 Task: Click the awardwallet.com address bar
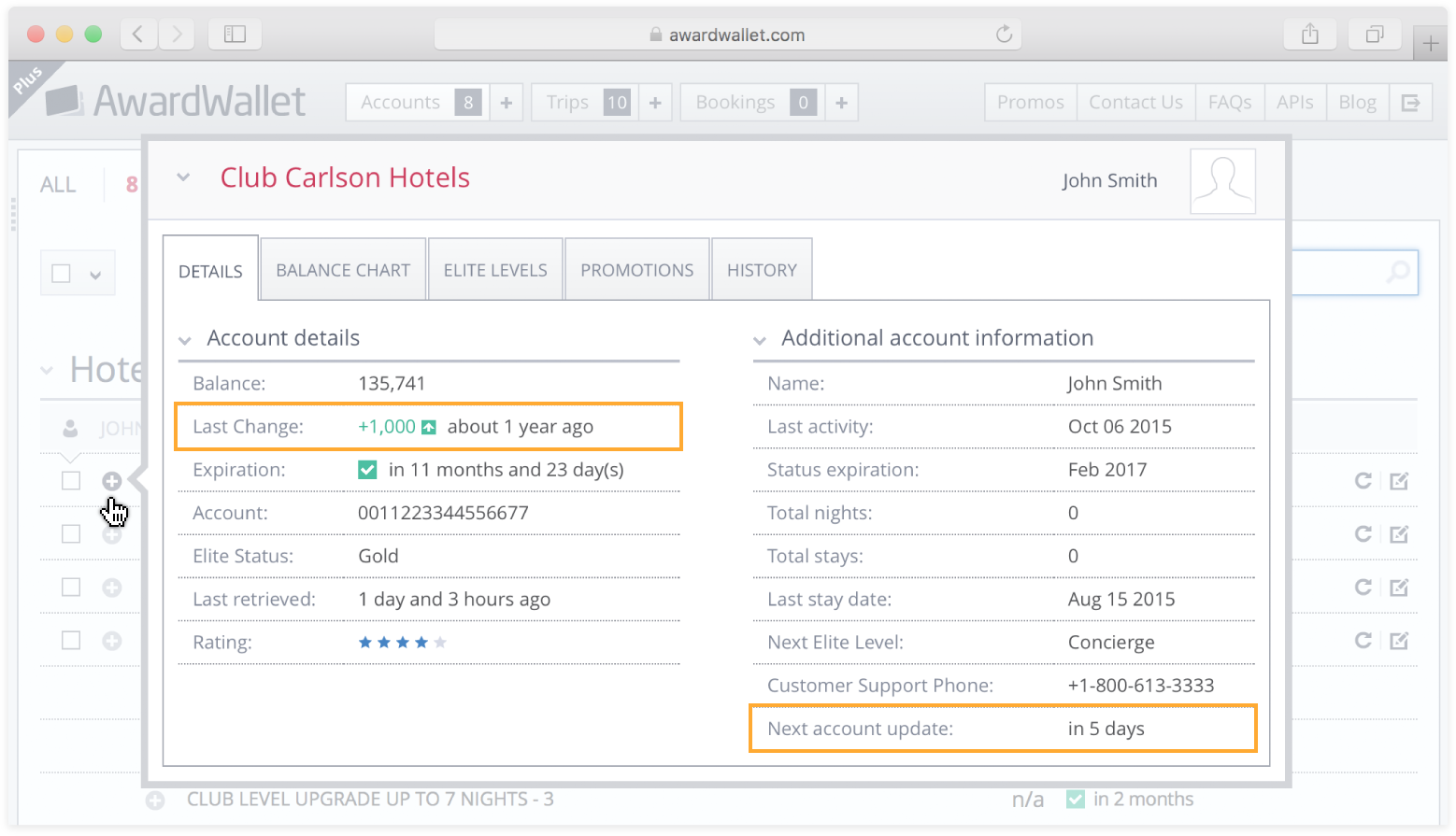pyautogui.click(x=727, y=35)
